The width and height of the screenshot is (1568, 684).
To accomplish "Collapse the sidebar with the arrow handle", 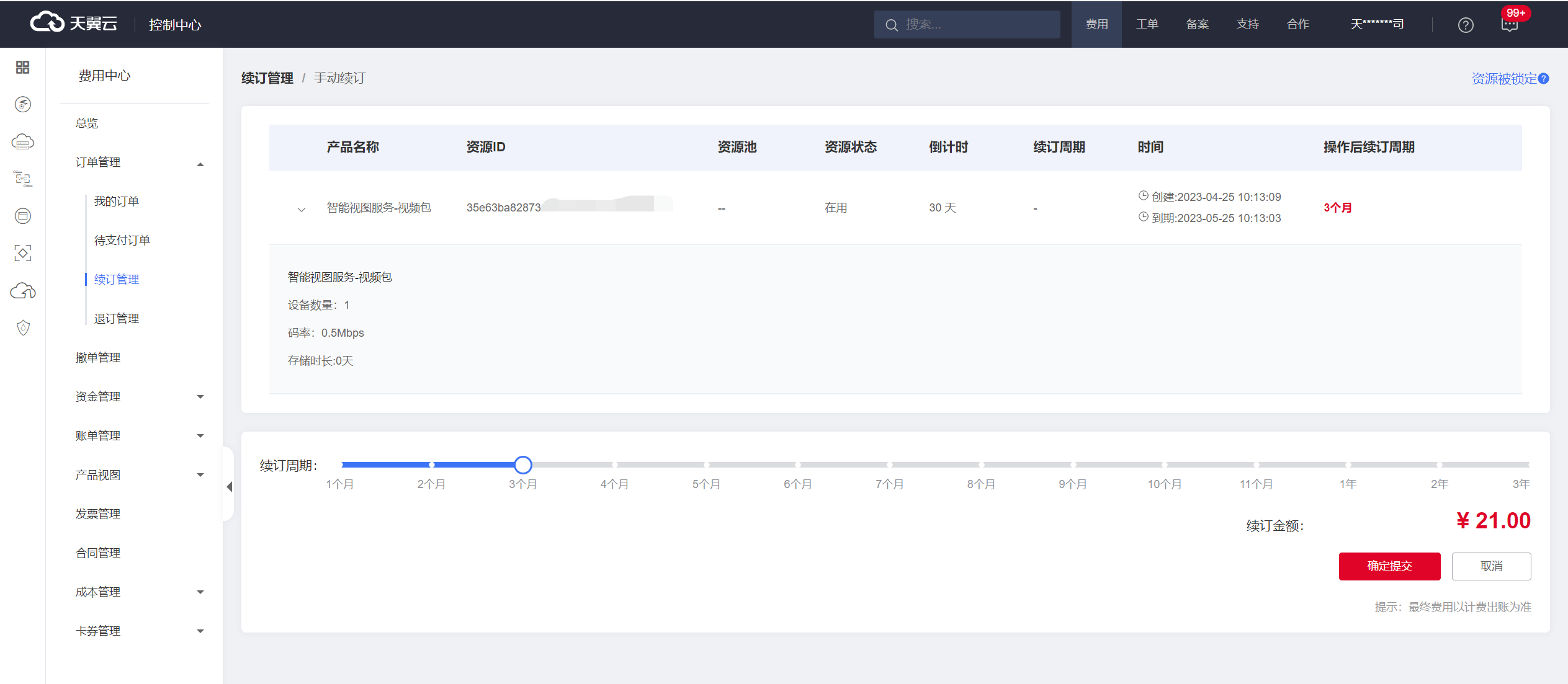I will tap(230, 487).
